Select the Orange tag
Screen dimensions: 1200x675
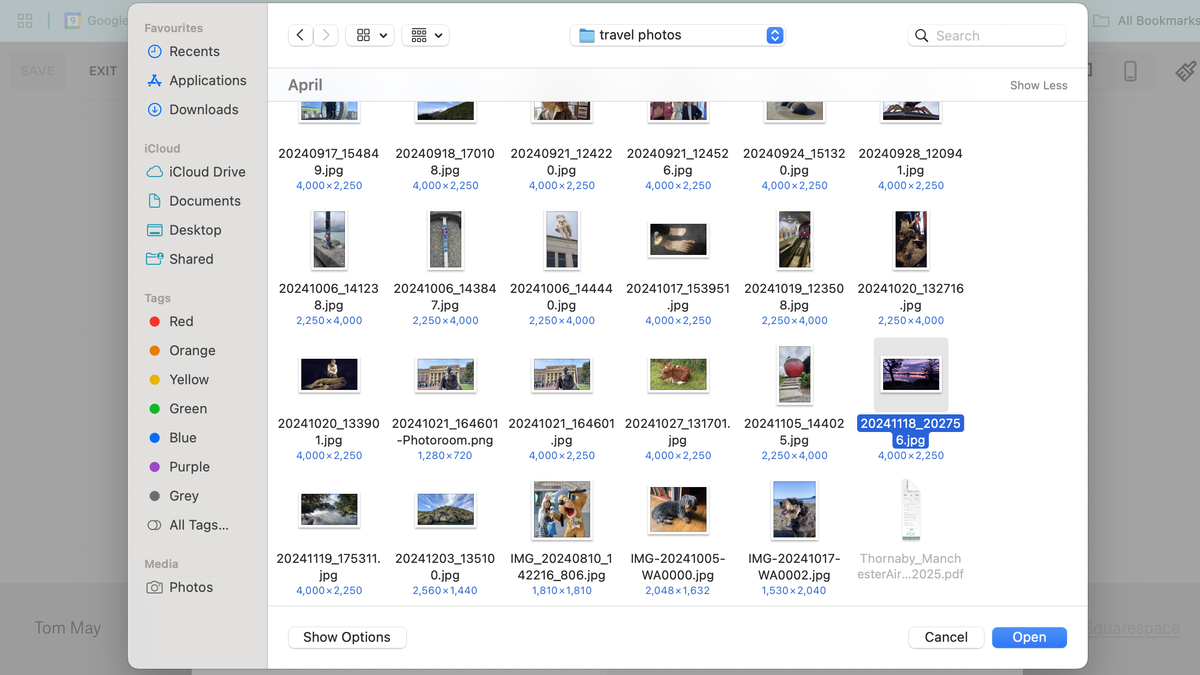181,350
